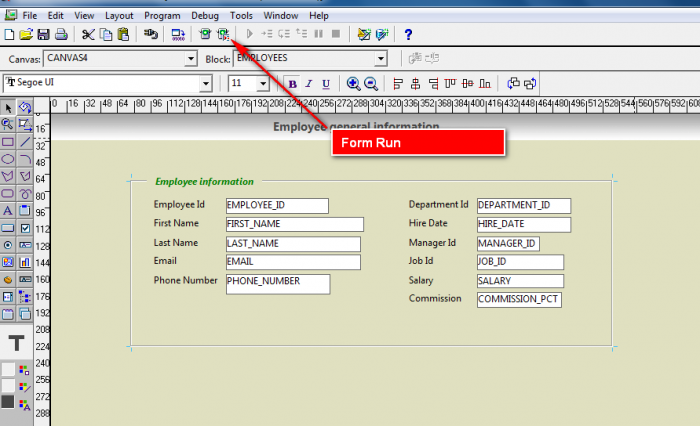Click the FIRST_NAME text field on canvas
Viewport: 700px width, 426px height.
pos(294,224)
